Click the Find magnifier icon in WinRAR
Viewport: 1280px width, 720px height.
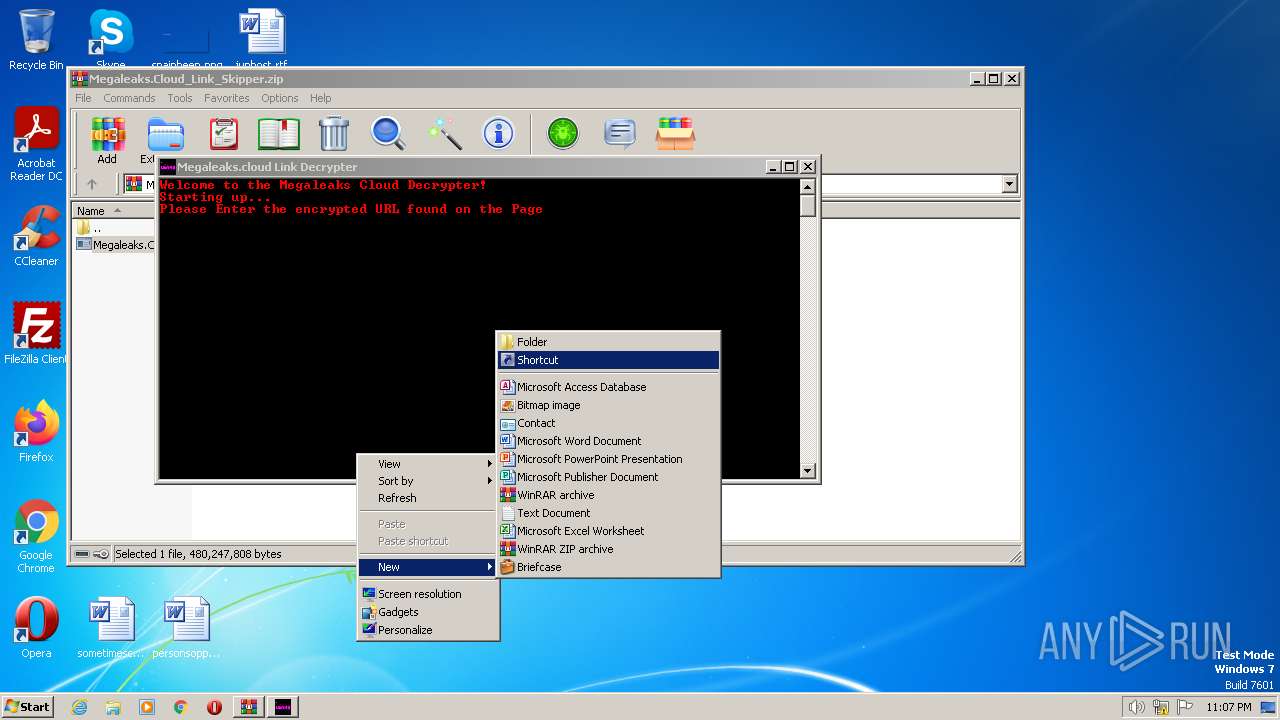coord(388,133)
